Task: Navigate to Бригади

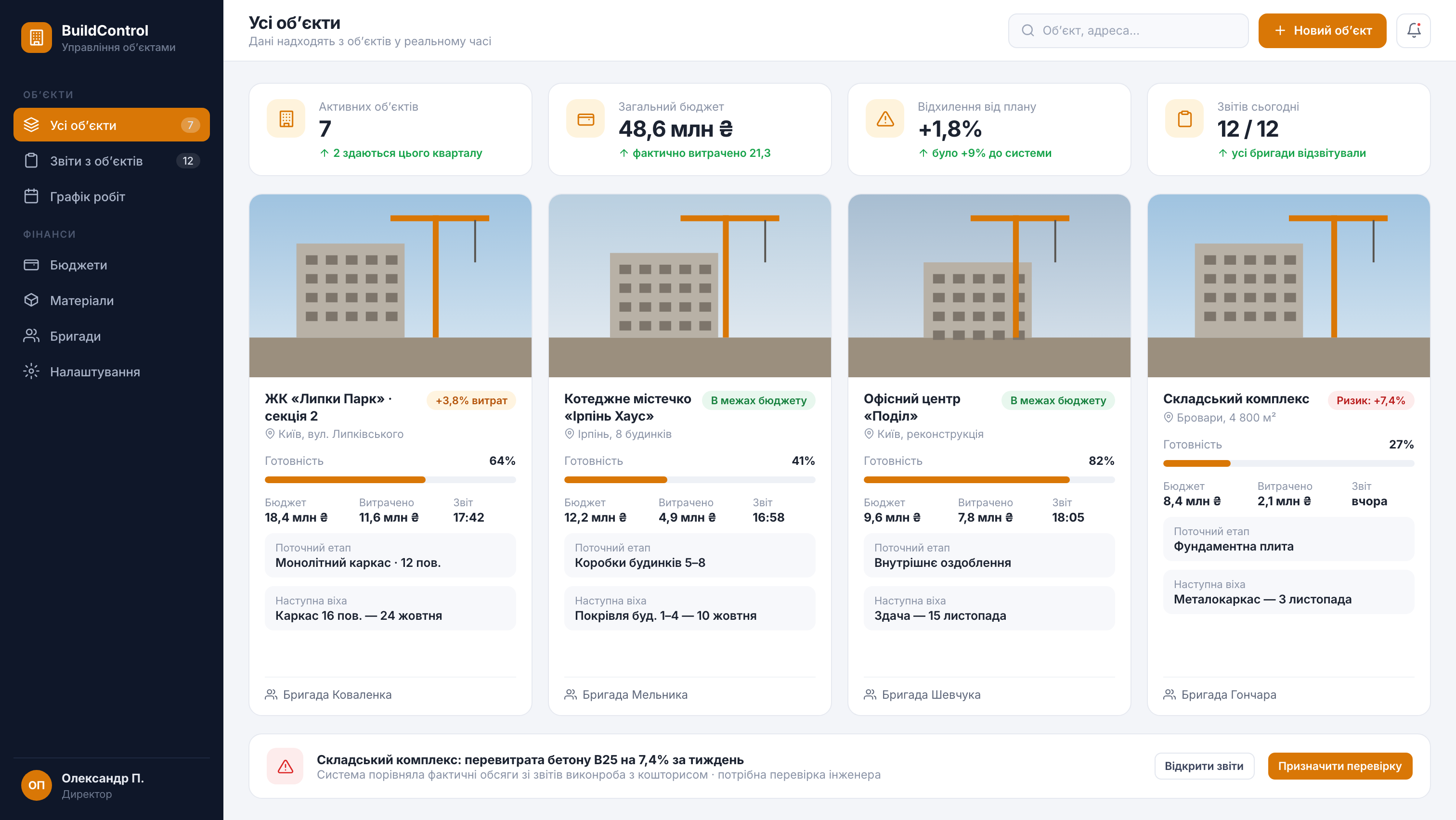Action: coord(111,336)
